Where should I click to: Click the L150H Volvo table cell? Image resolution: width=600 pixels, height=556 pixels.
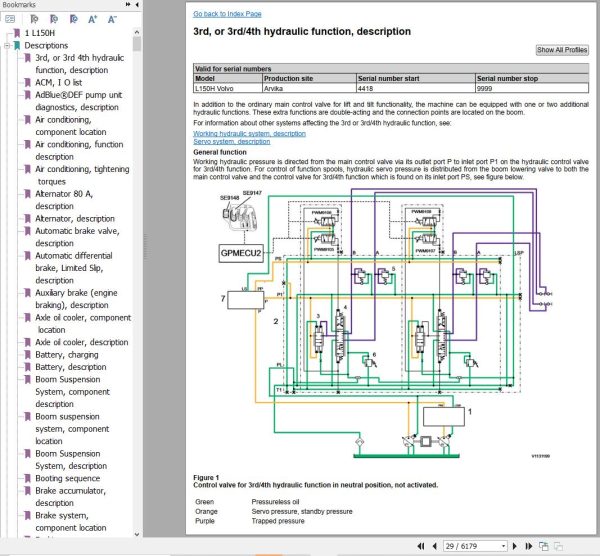pyautogui.click(x=228, y=88)
